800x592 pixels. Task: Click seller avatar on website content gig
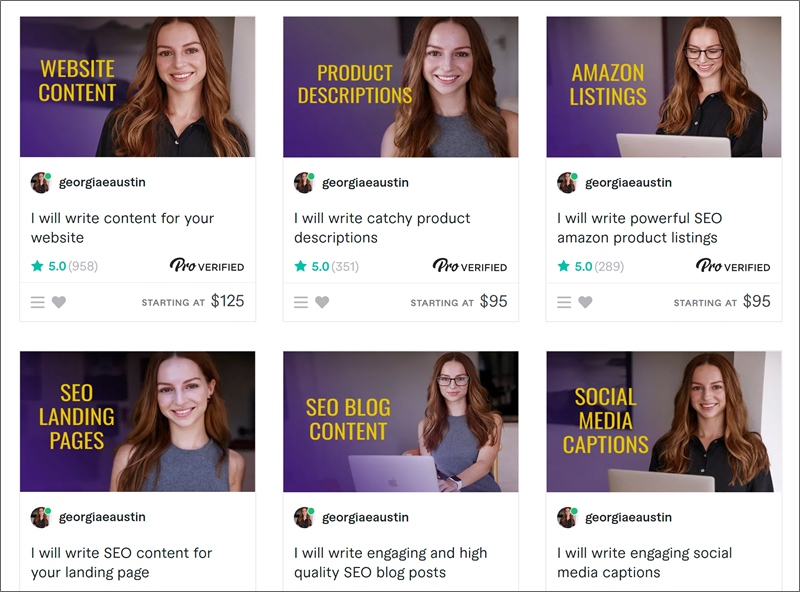tap(41, 183)
